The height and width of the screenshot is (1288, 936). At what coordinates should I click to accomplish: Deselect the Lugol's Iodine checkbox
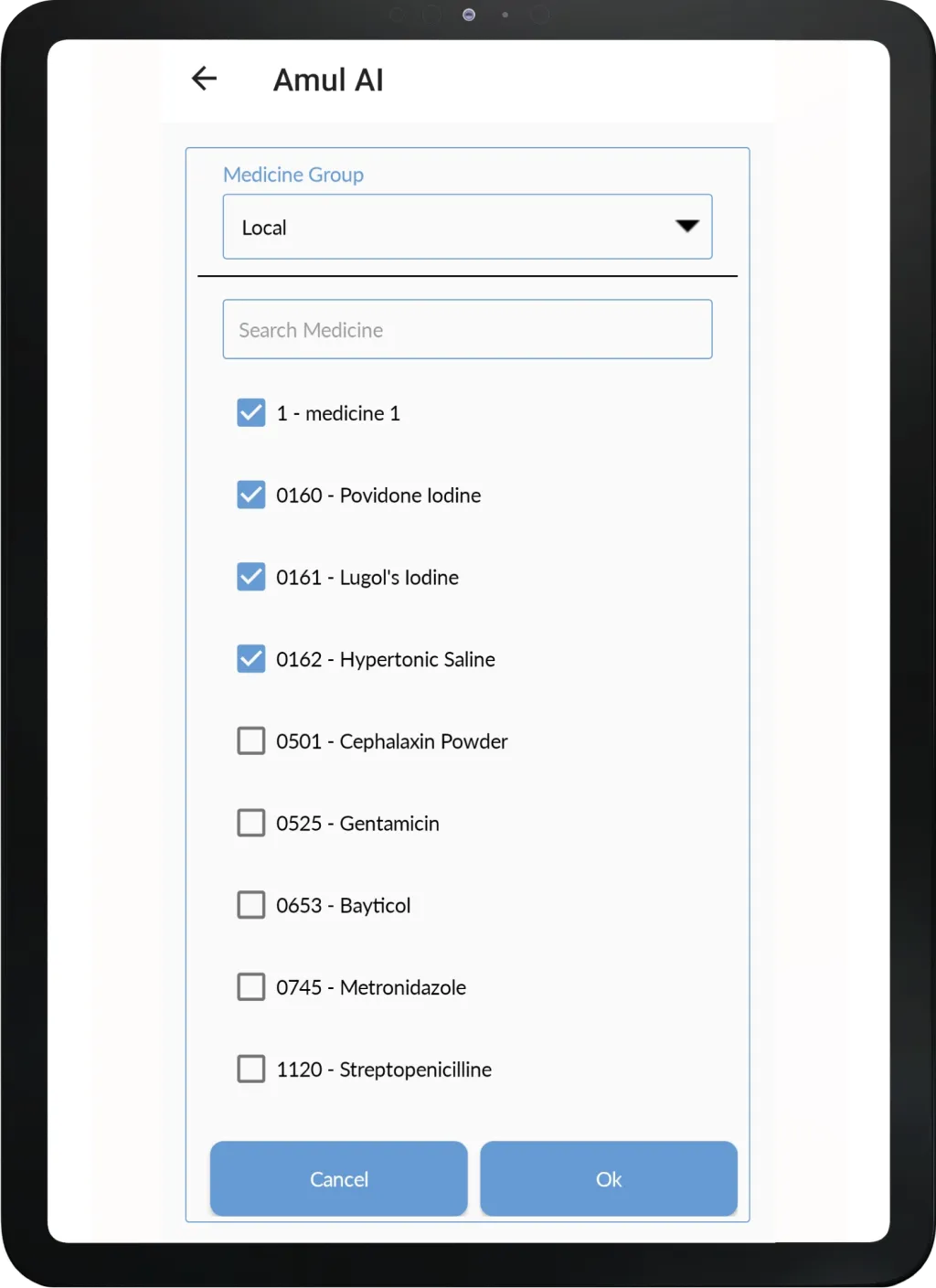click(251, 578)
